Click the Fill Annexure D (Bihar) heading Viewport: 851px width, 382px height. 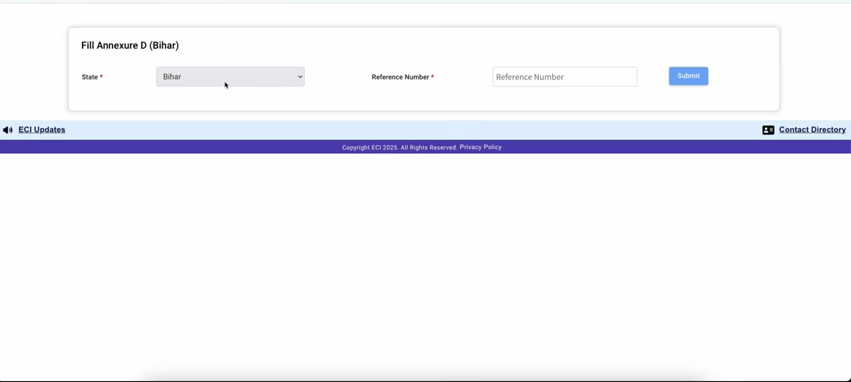130,46
